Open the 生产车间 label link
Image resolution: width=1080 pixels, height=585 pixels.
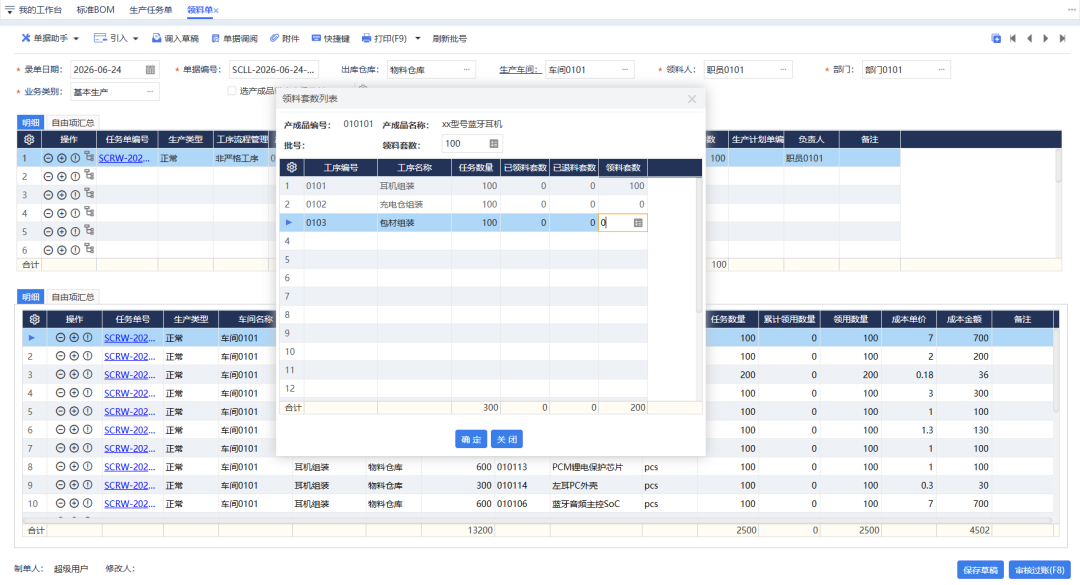tap(520, 70)
